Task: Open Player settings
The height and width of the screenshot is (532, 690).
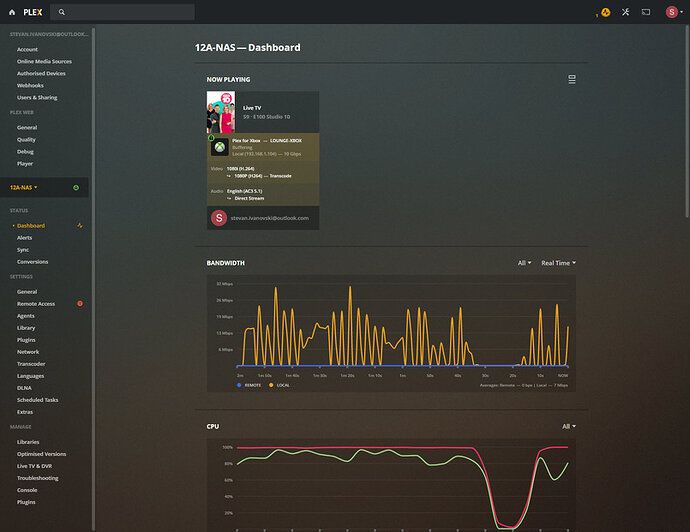Action: point(25,164)
